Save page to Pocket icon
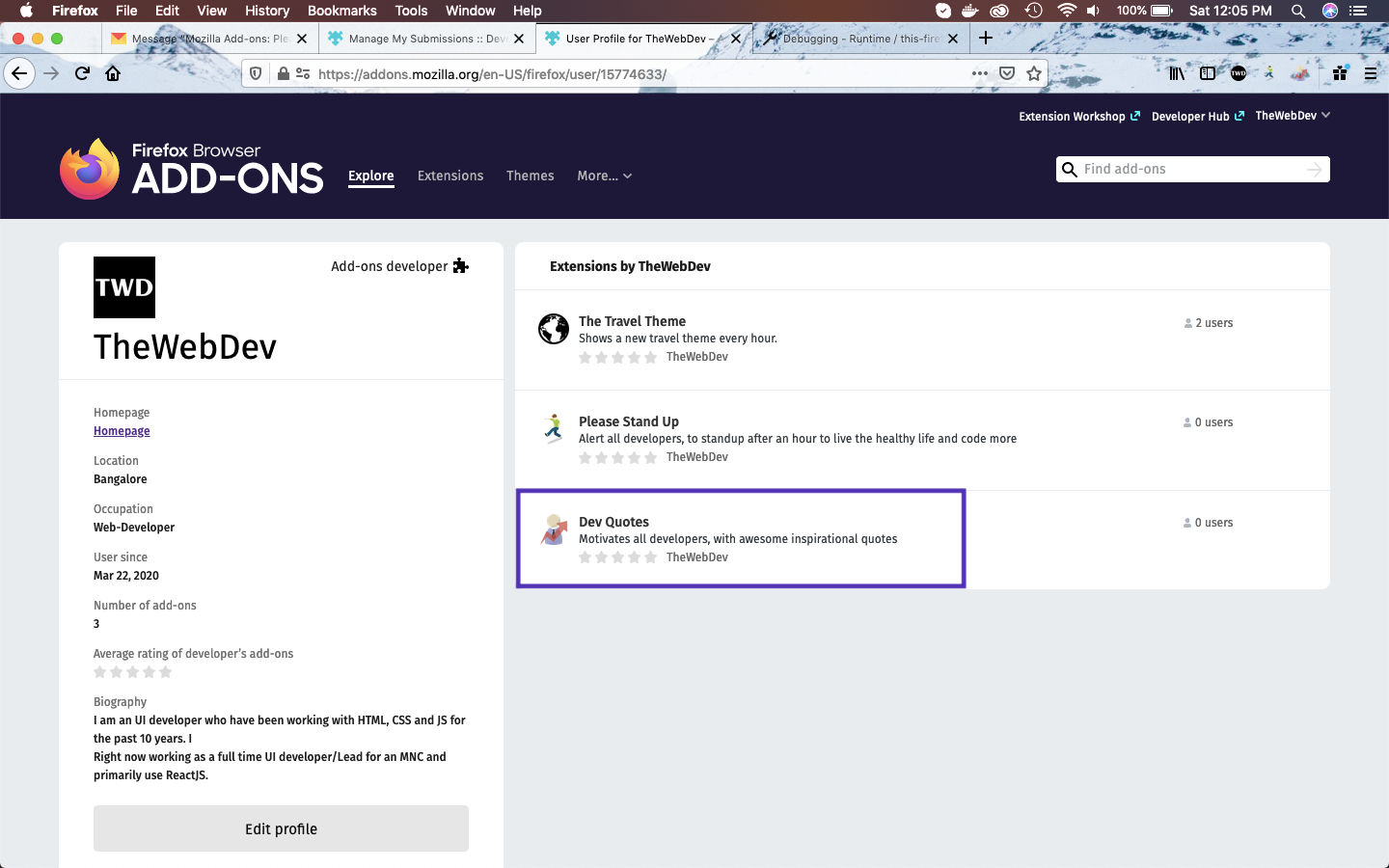Viewport: 1389px width, 868px height. (1007, 73)
